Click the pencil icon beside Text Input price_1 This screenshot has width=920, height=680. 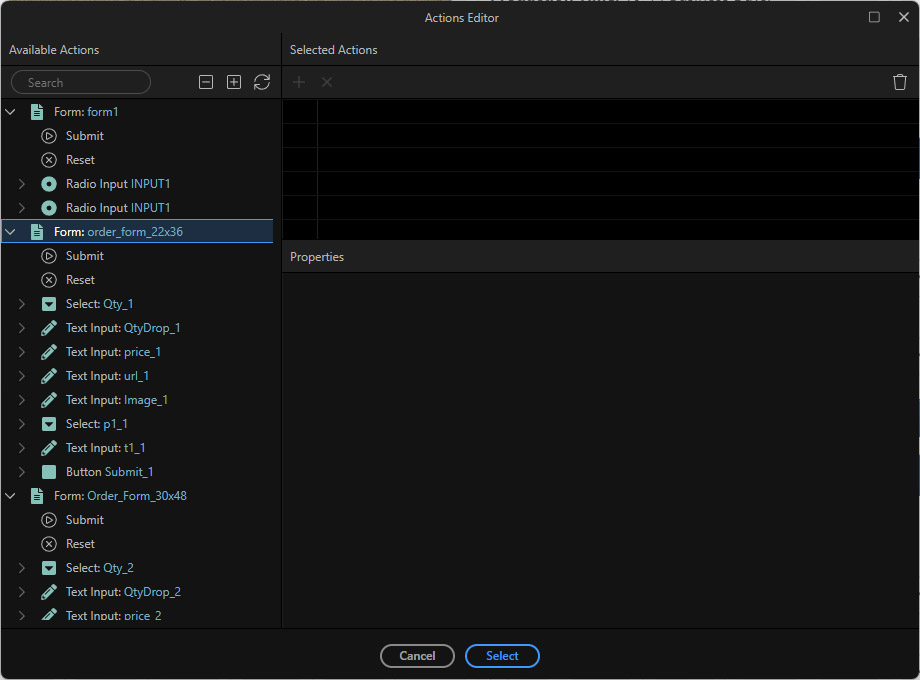point(49,351)
